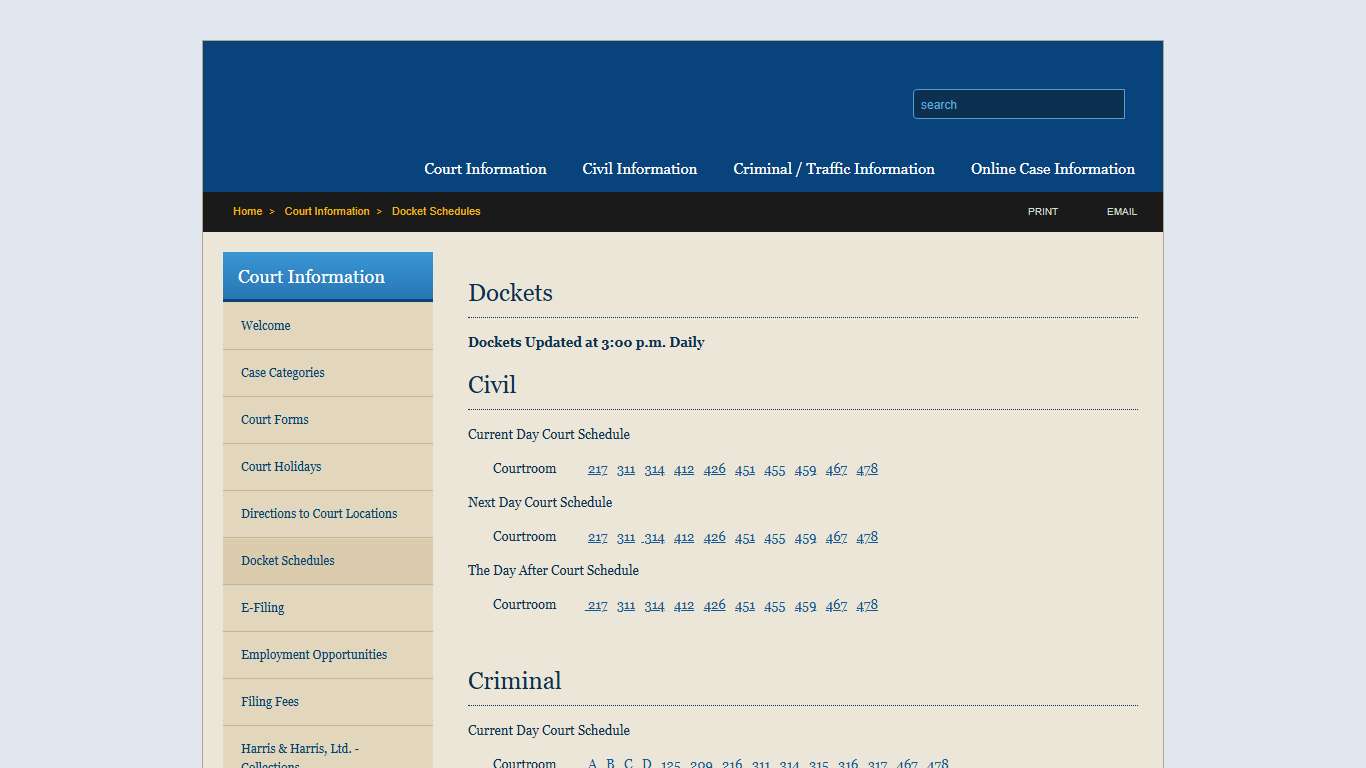1366x768 pixels.
Task: Open Courtroom 217 current day civil schedule
Action: (x=597, y=469)
